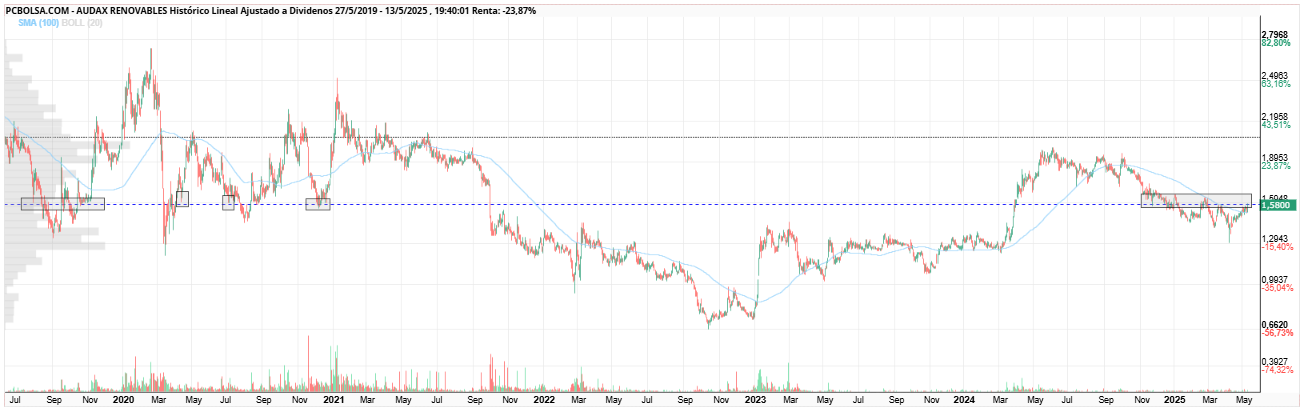
Task: Click the 2022 year label on time axis
Action: click(544, 399)
